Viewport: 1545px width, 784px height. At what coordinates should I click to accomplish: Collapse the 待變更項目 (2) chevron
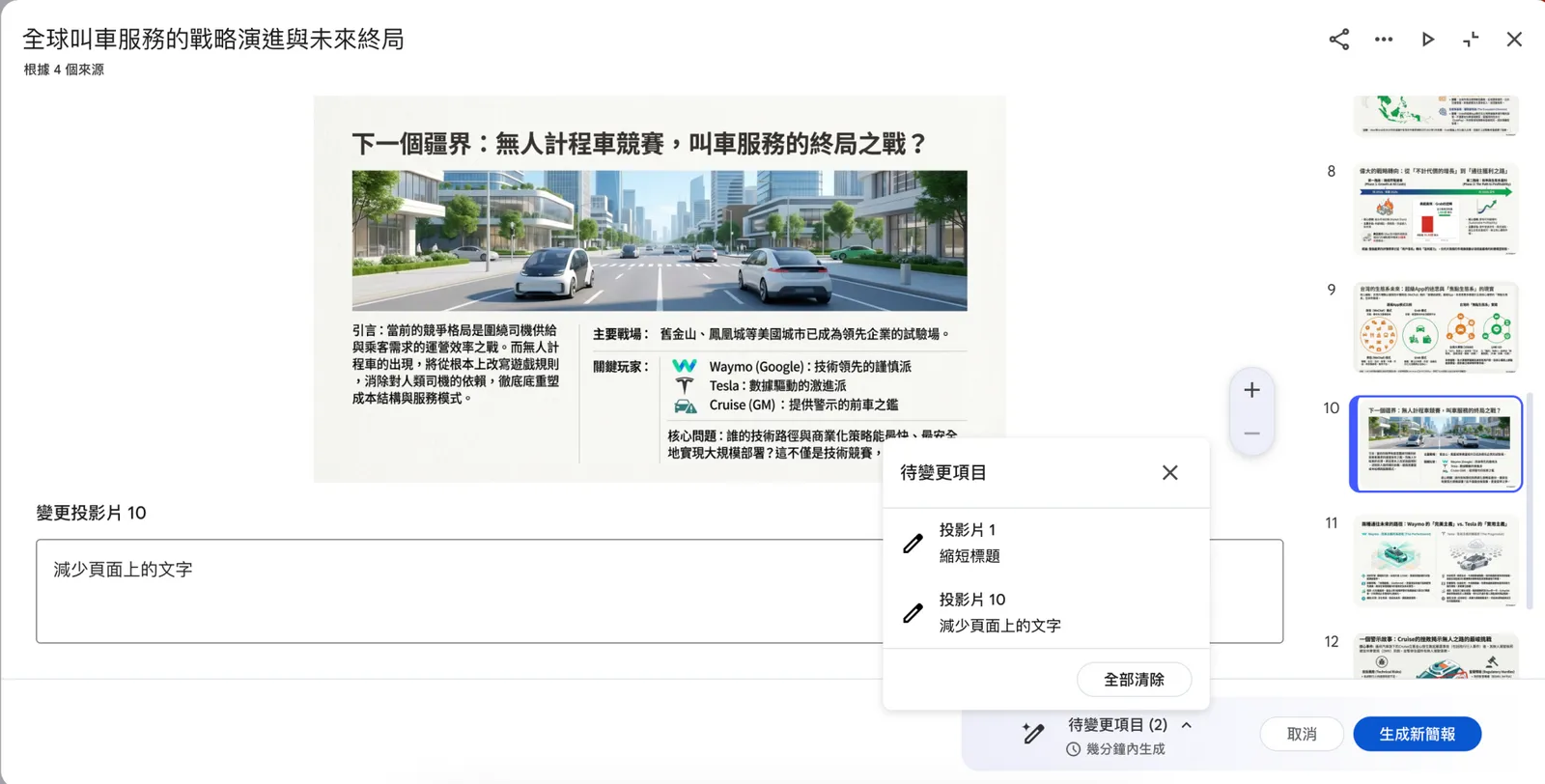(1187, 725)
